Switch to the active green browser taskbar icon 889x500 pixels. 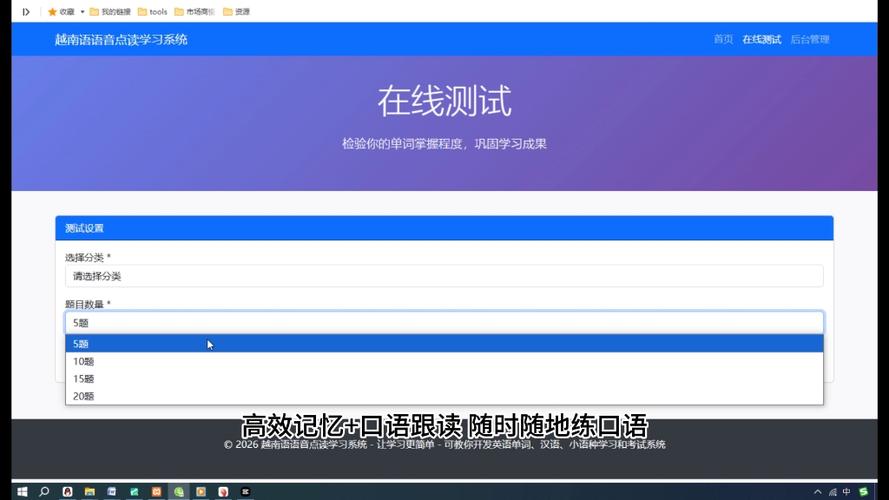(x=179, y=491)
